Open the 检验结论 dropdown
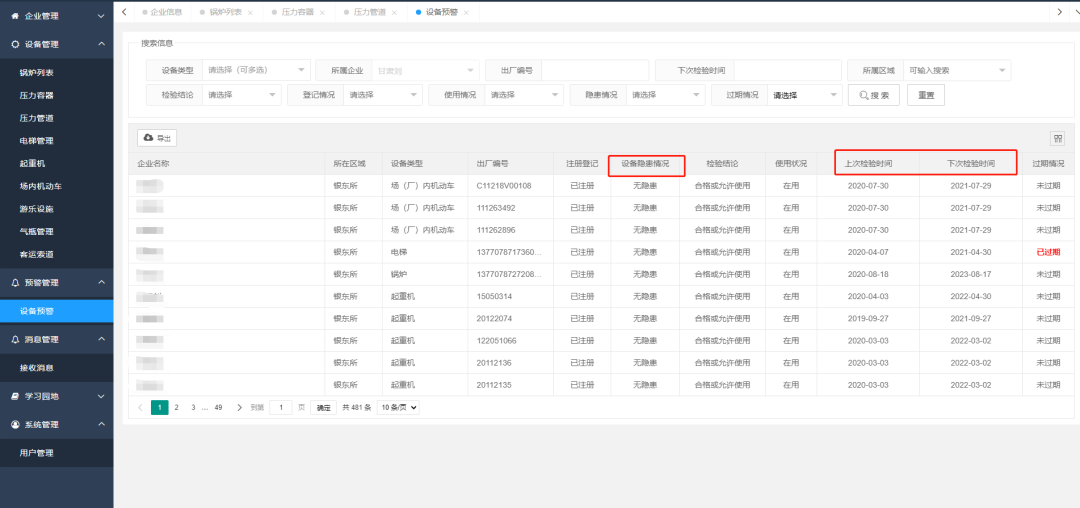 [241, 95]
